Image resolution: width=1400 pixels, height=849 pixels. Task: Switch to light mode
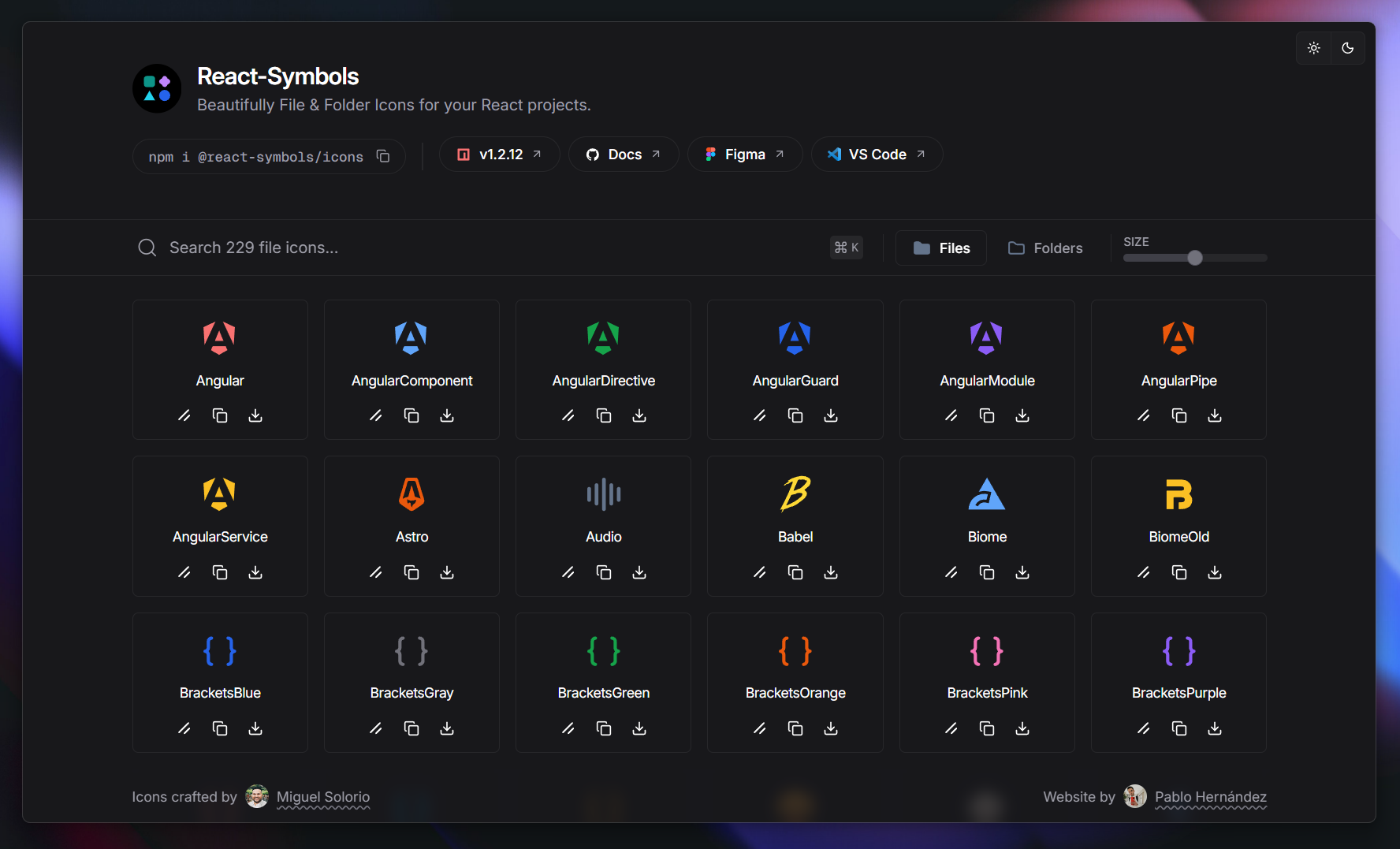coord(1313,48)
